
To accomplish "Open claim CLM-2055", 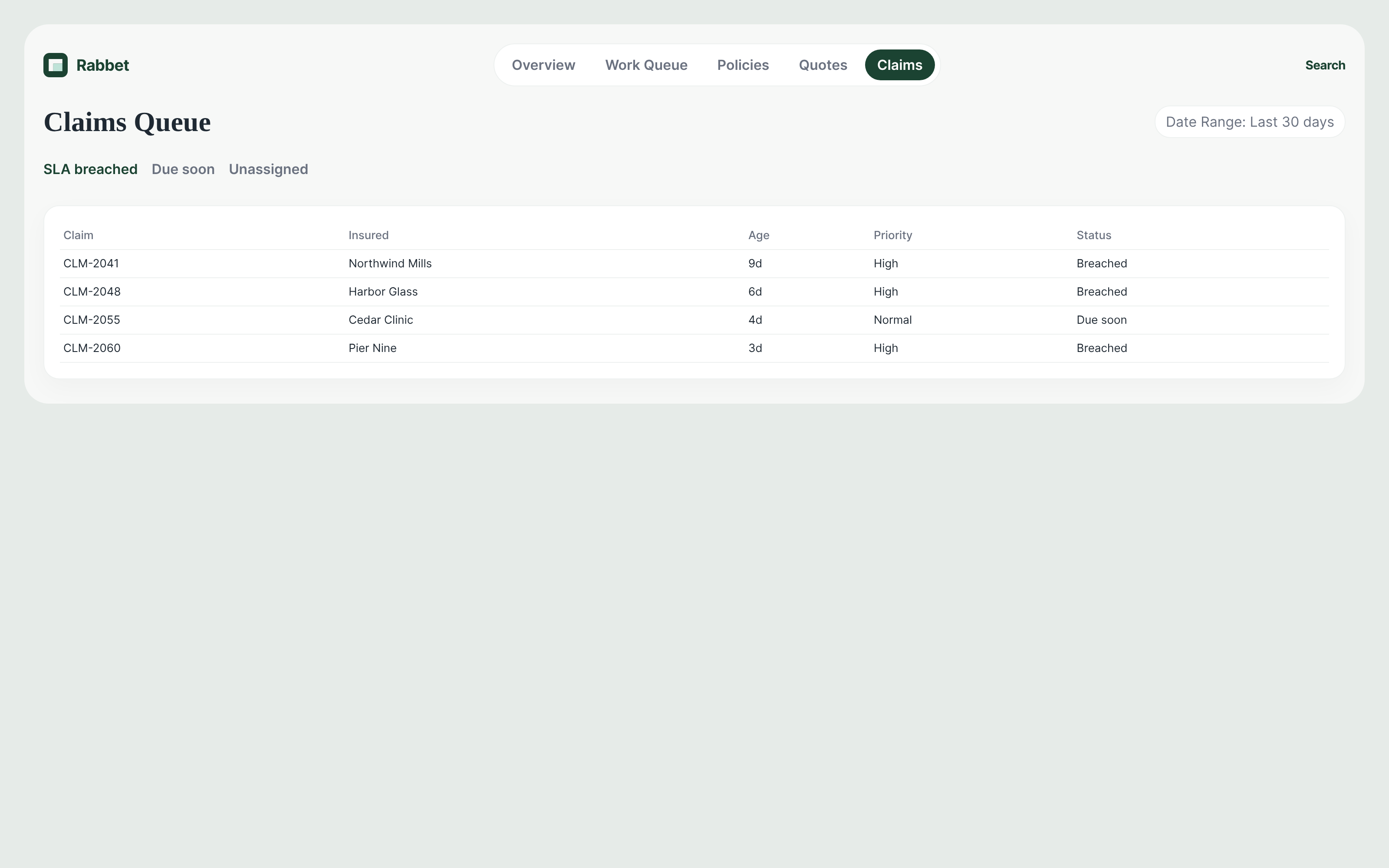I will [92, 320].
